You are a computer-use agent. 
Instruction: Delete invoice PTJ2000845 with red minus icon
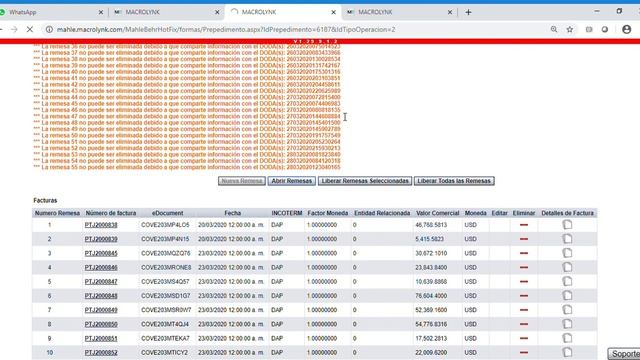pos(524,253)
